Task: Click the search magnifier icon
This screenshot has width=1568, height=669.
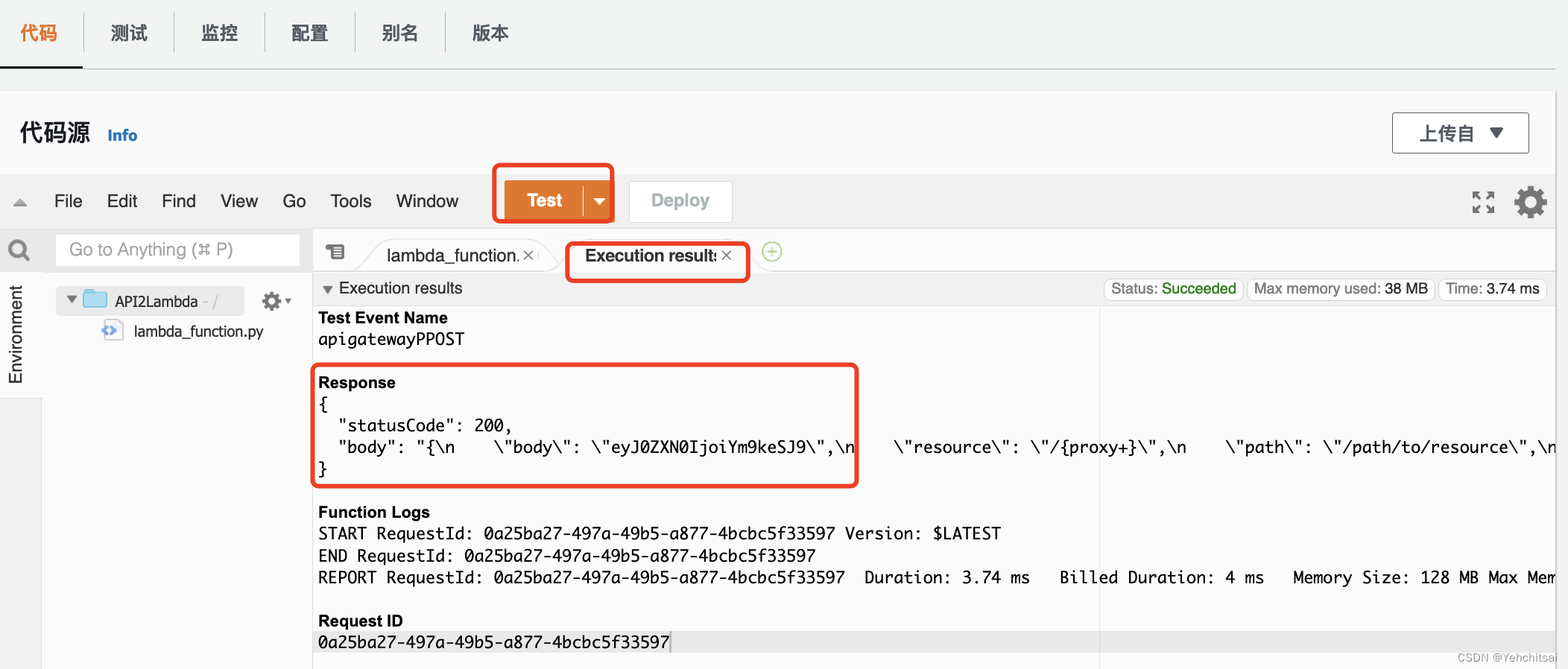Action: coord(19,250)
